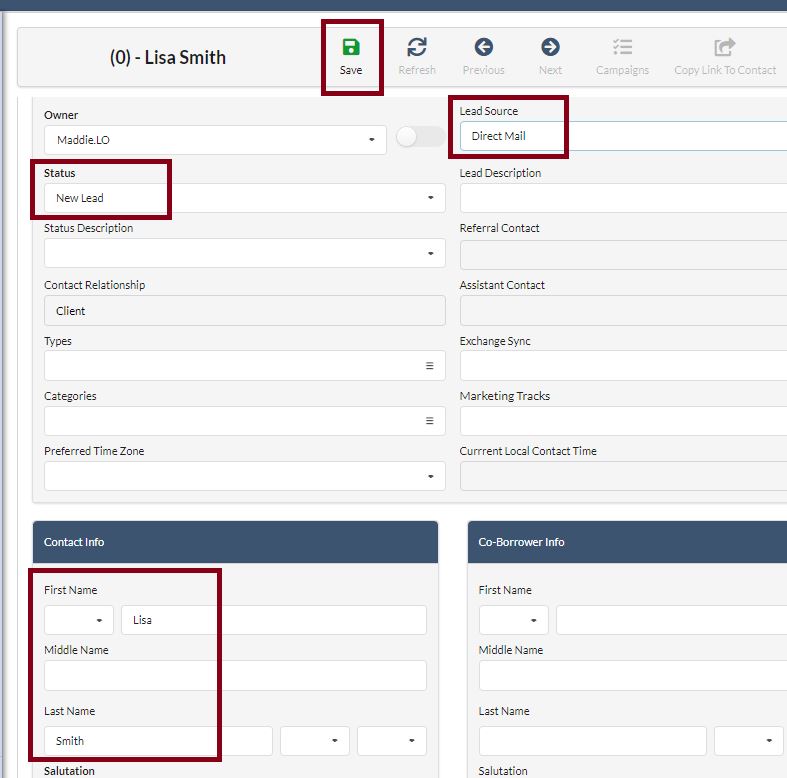Expand the Owner dropdown
Image resolution: width=787 pixels, height=778 pixels.
(x=372, y=140)
